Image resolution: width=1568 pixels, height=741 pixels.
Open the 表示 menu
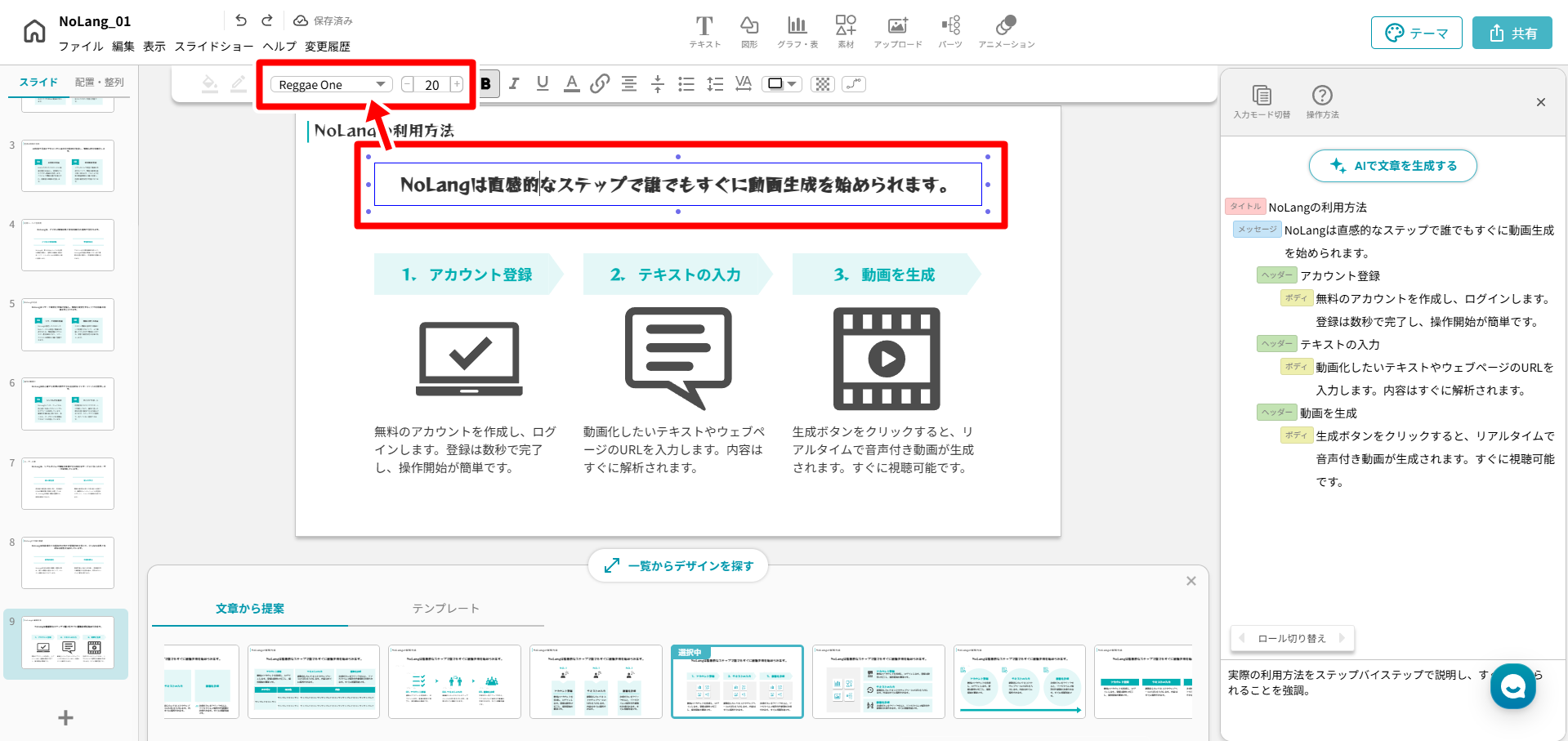(154, 47)
